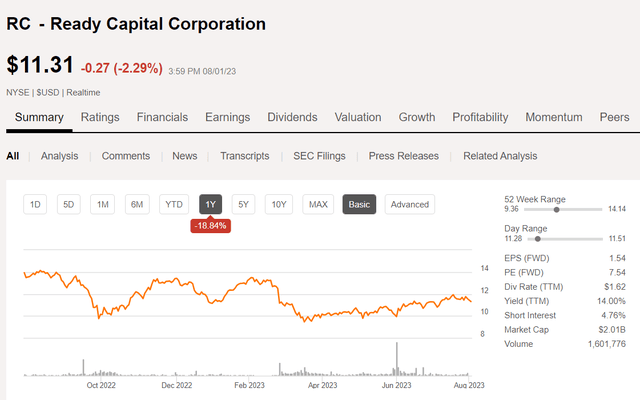The image size is (640, 400).
Task: Open the Peers tab
Action: click(x=614, y=118)
